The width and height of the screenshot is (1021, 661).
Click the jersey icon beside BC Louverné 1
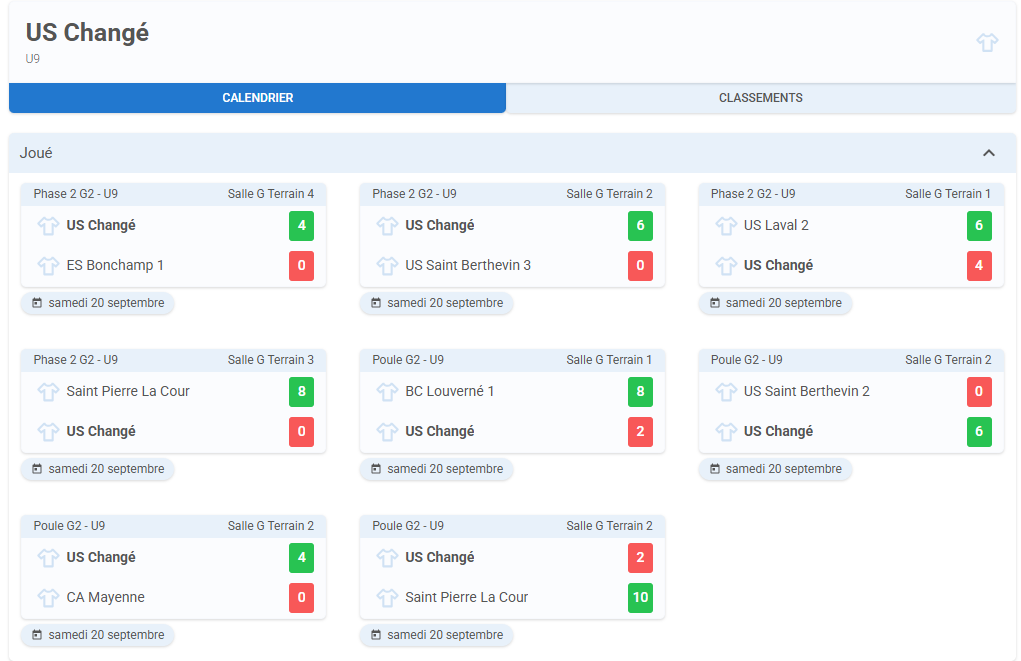[387, 392]
